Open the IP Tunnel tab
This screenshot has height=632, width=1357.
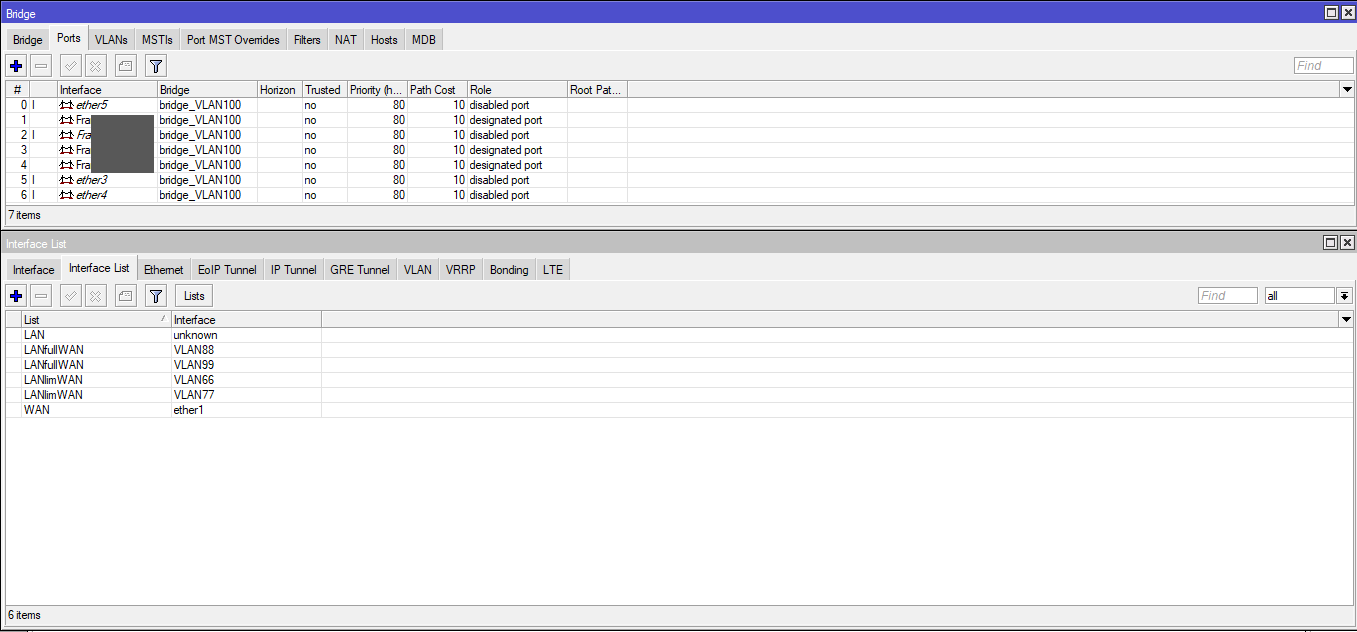click(294, 270)
